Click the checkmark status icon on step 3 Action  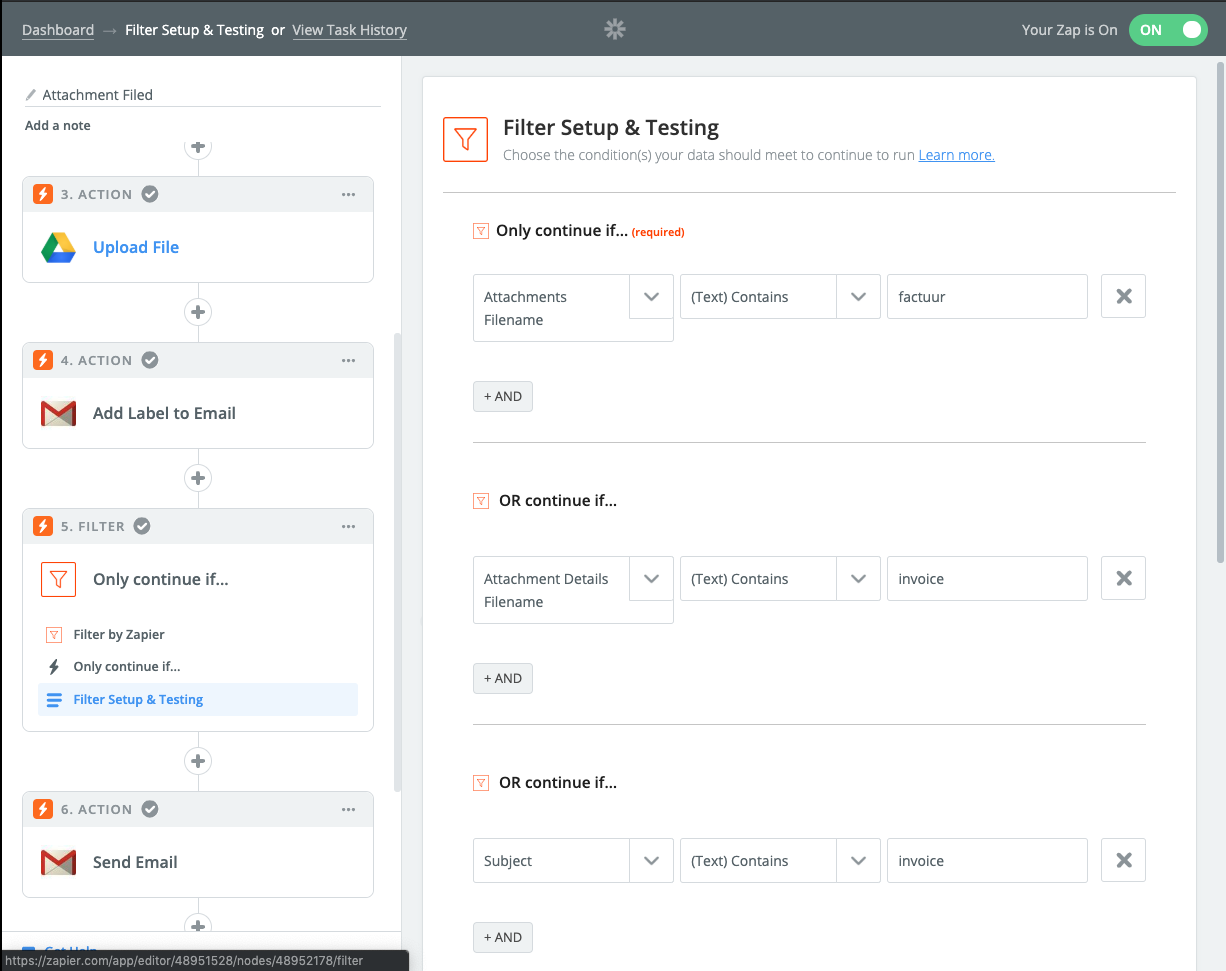pyautogui.click(x=150, y=194)
